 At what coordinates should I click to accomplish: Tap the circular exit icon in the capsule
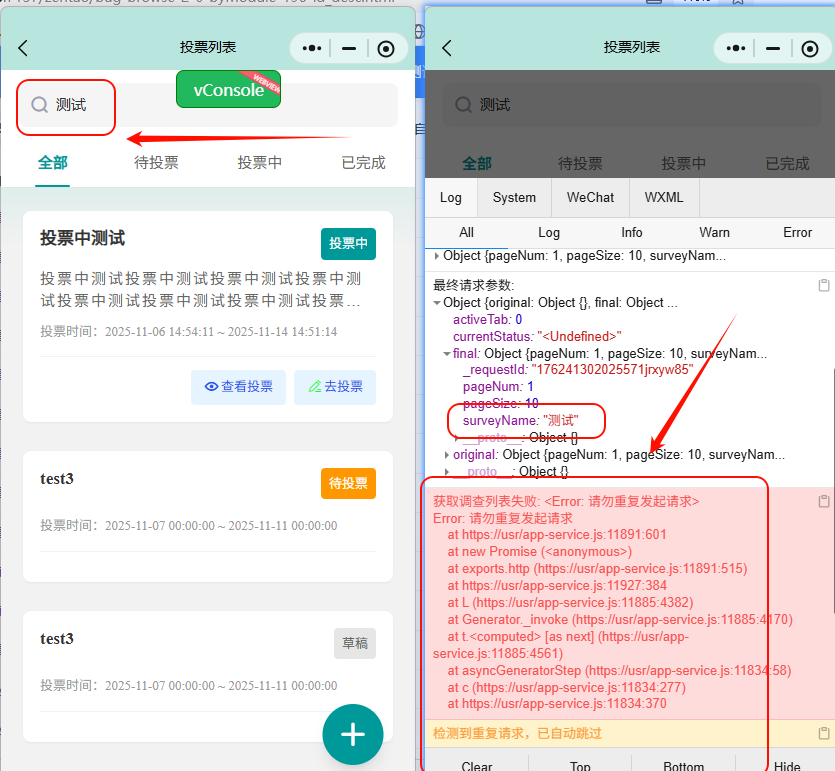pos(386,48)
